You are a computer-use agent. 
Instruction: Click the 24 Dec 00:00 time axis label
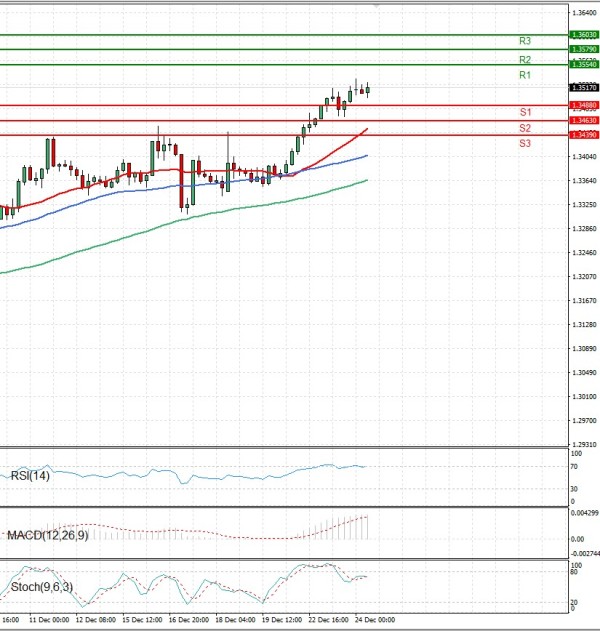click(375, 620)
